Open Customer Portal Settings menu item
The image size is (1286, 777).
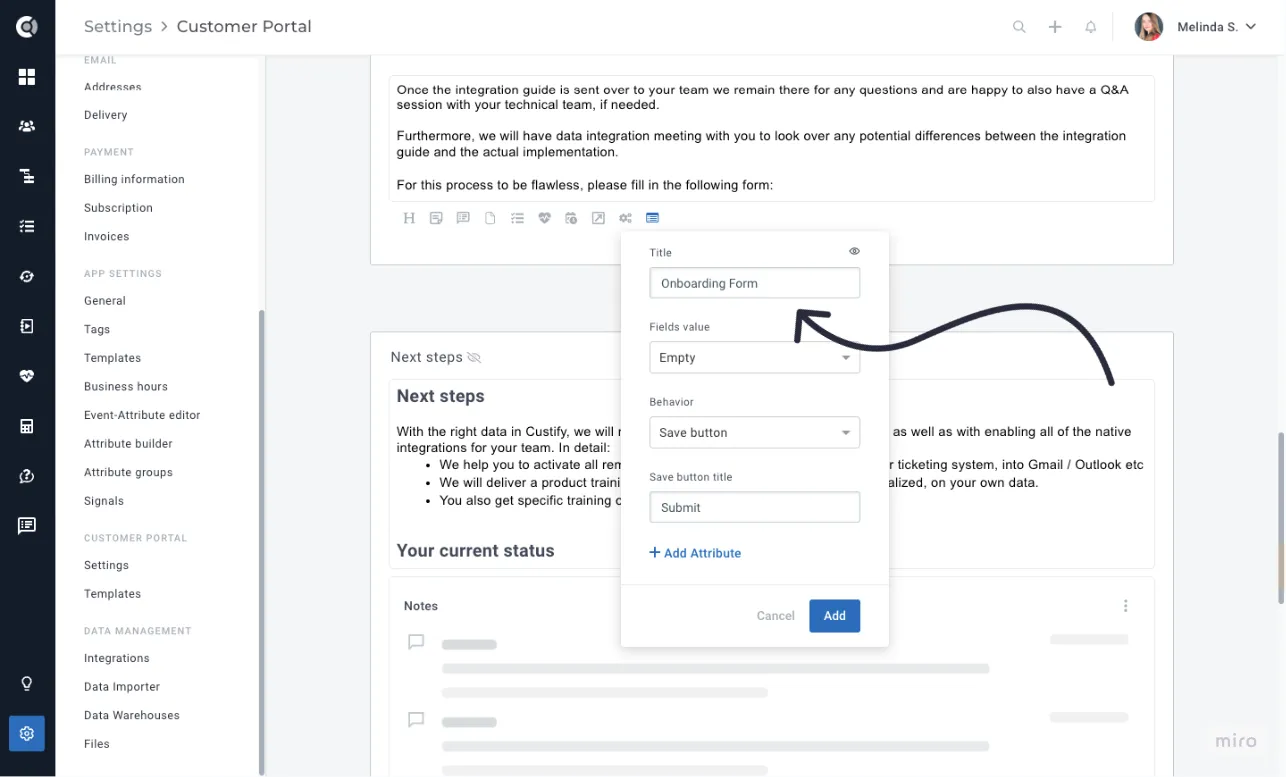pos(106,565)
